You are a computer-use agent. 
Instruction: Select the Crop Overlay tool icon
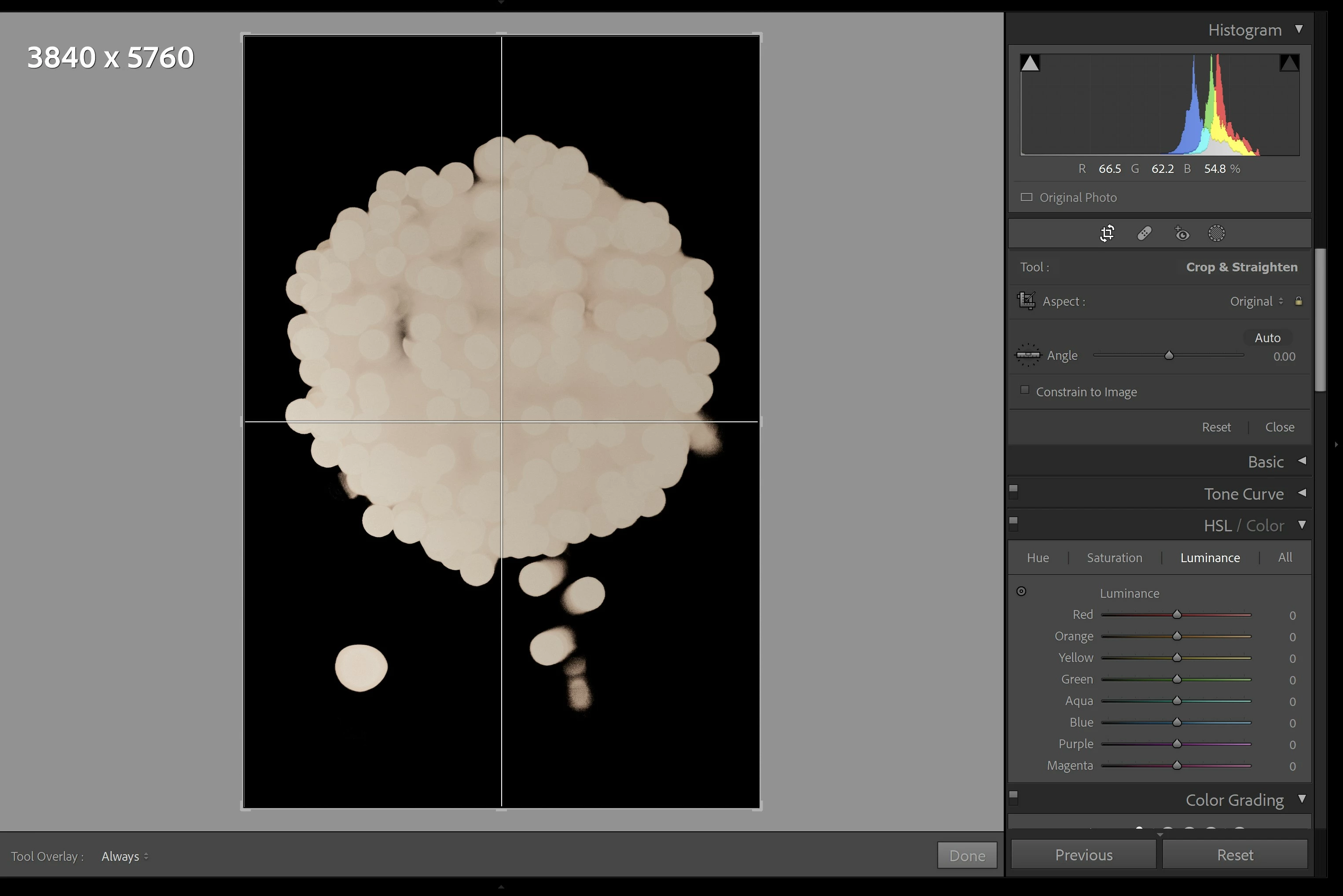pyautogui.click(x=1107, y=233)
